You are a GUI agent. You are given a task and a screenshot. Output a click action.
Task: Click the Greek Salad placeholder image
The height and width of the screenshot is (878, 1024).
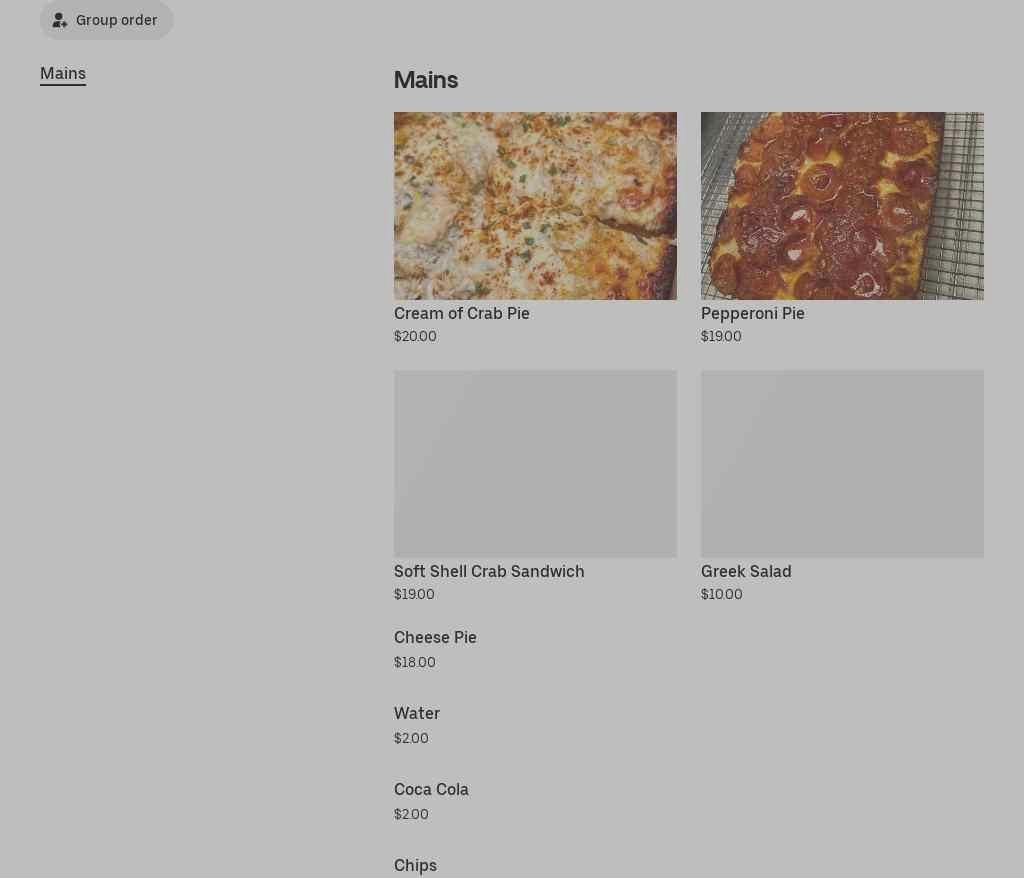[842, 463]
